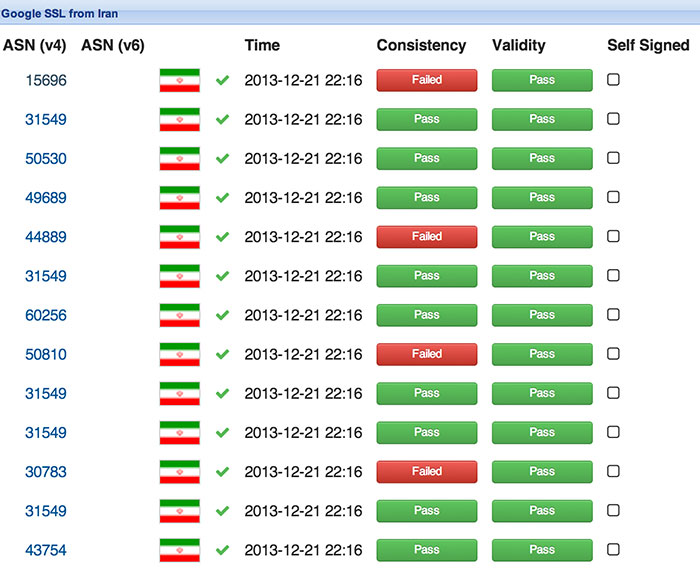Click the green checkmark in the 60256 row
The height and width of the screenshot is (575, 700).
click(x=222, y=315)
